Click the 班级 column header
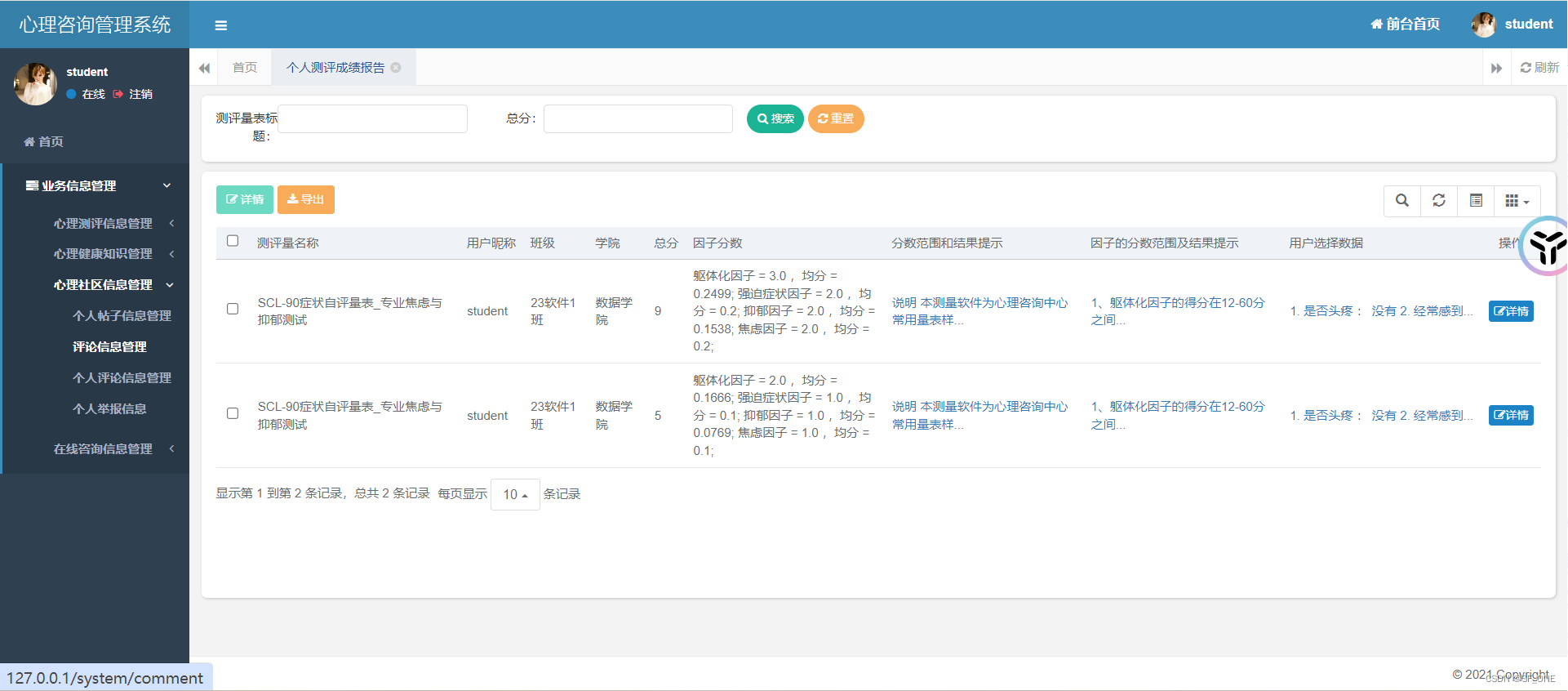 [x=543, y=243]
